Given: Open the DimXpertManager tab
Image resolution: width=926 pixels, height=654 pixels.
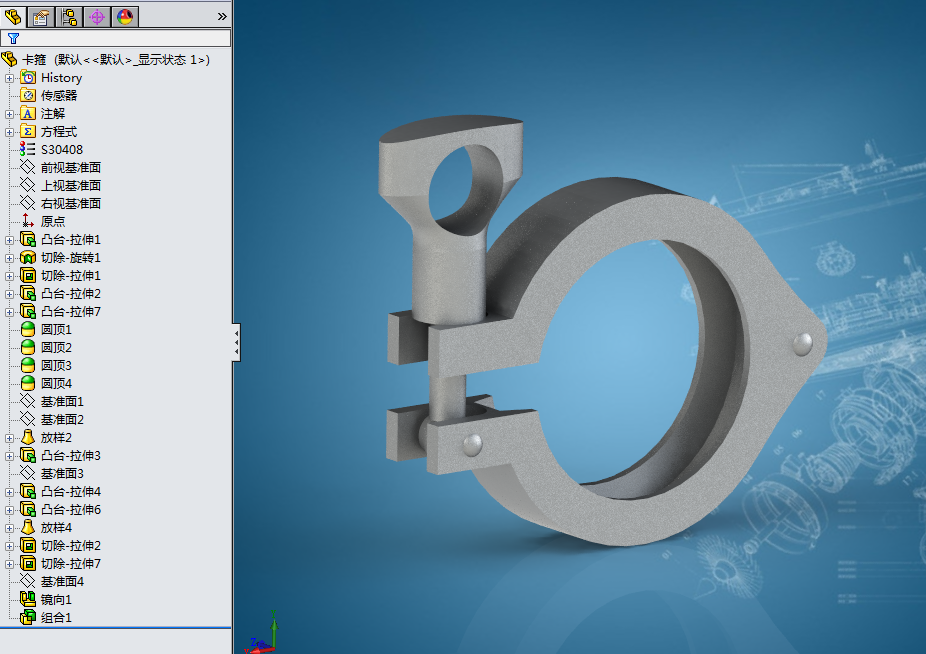Looking at the screenshot, I should [97, 17].
